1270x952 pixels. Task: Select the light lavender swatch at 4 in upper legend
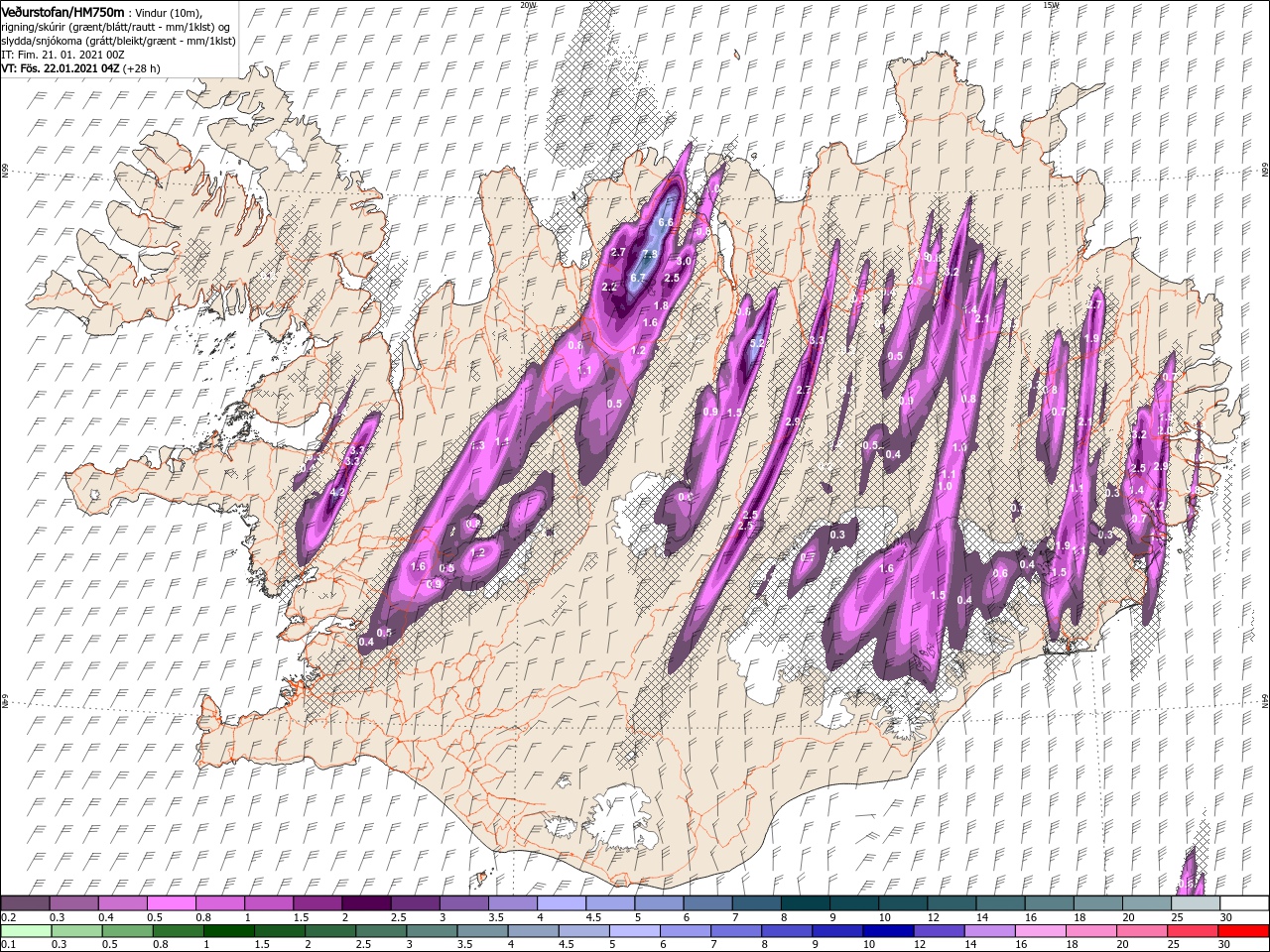point(560,903)
